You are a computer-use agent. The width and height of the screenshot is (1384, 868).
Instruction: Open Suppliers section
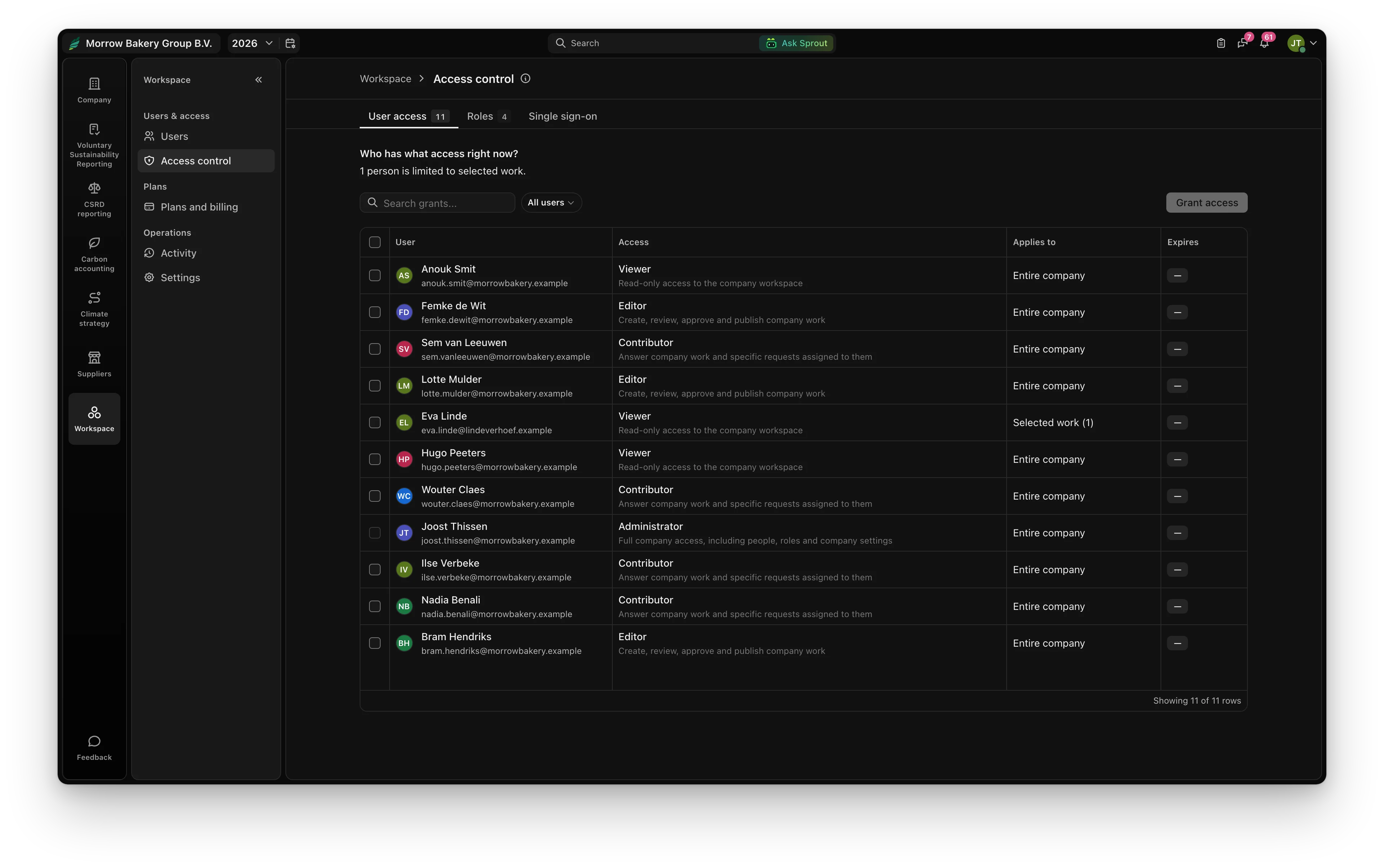tap(94, 364)
